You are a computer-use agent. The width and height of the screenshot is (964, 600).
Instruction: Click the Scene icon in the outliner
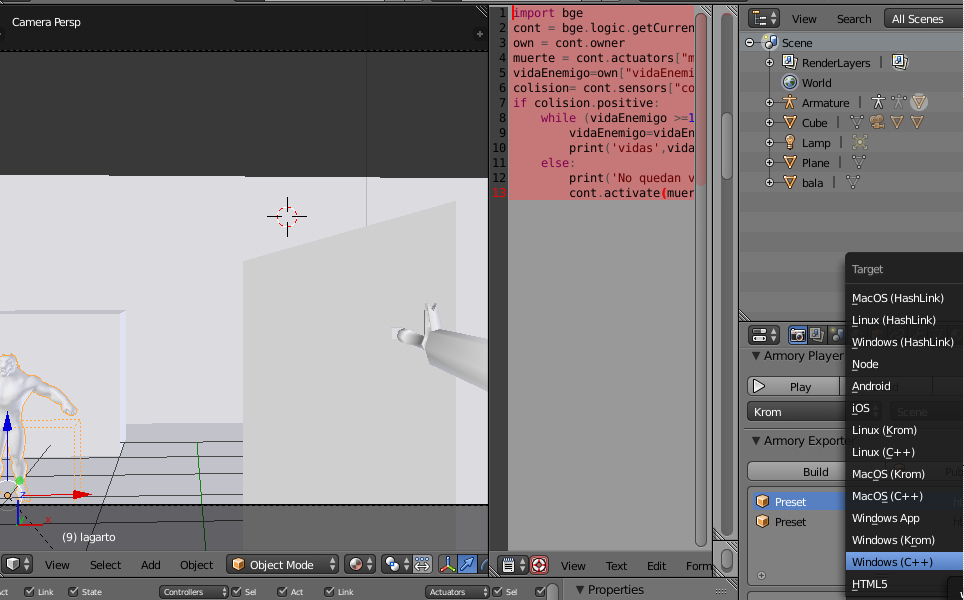[x=770, y=42]
